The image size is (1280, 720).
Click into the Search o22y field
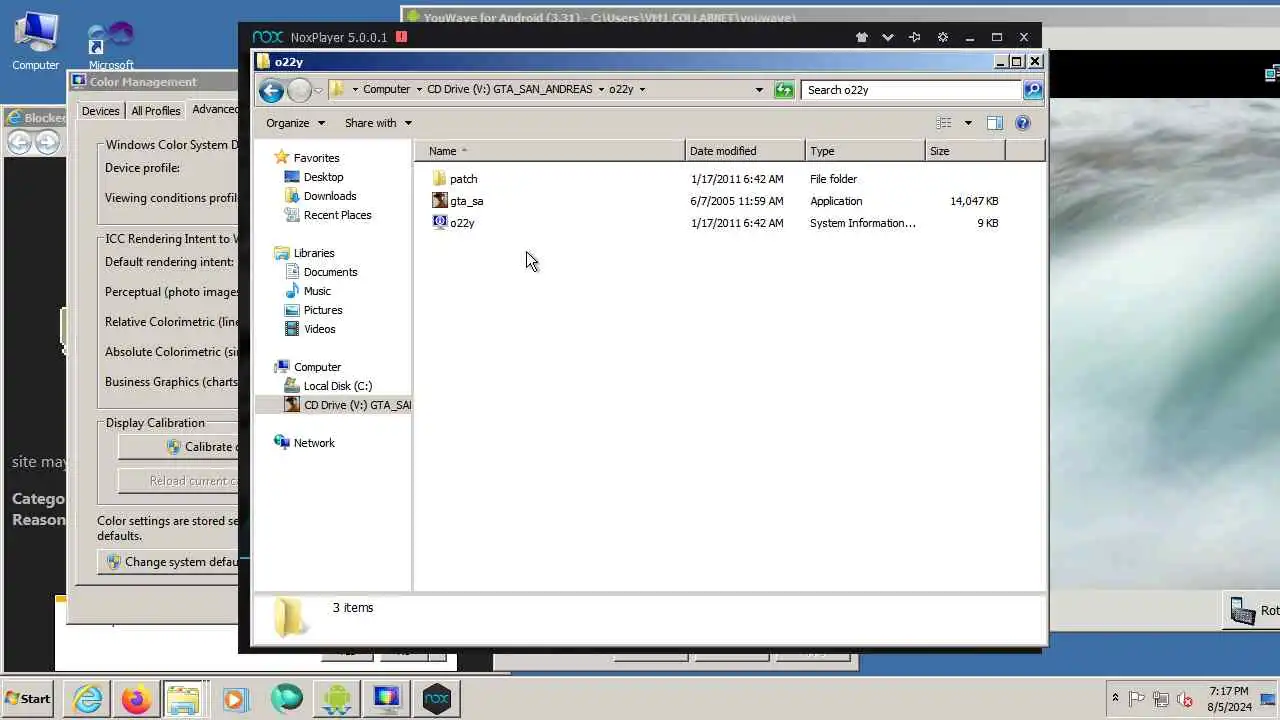(x=912, y=90)
